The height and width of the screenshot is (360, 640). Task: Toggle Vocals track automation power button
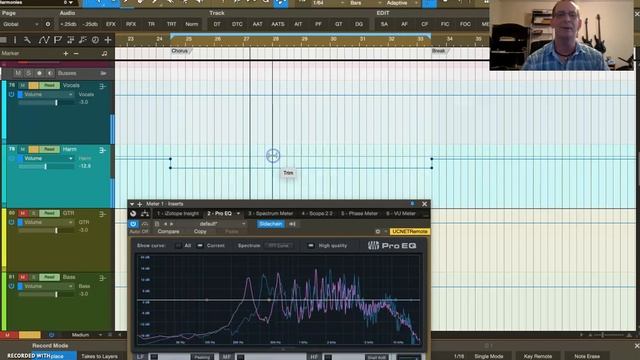[11, 94]
